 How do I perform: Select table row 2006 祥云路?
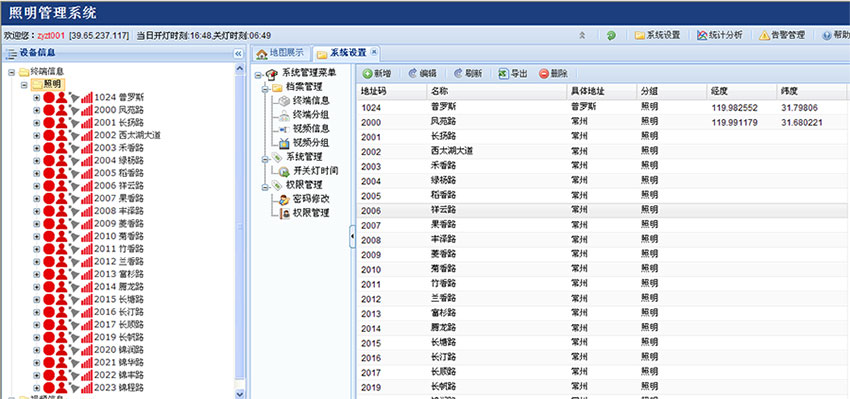[603, 210]
